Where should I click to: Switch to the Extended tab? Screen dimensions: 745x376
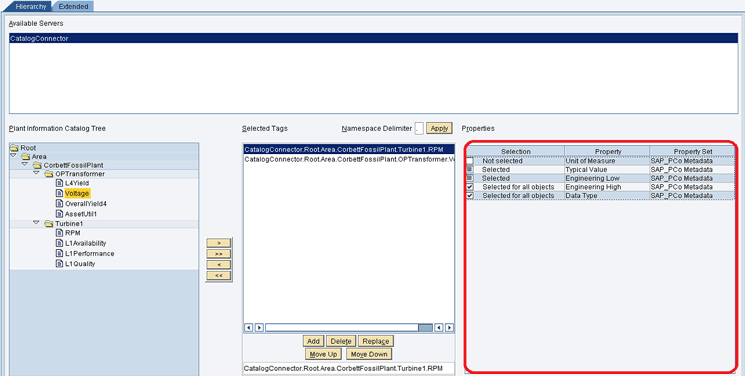[x=73, y=7]
